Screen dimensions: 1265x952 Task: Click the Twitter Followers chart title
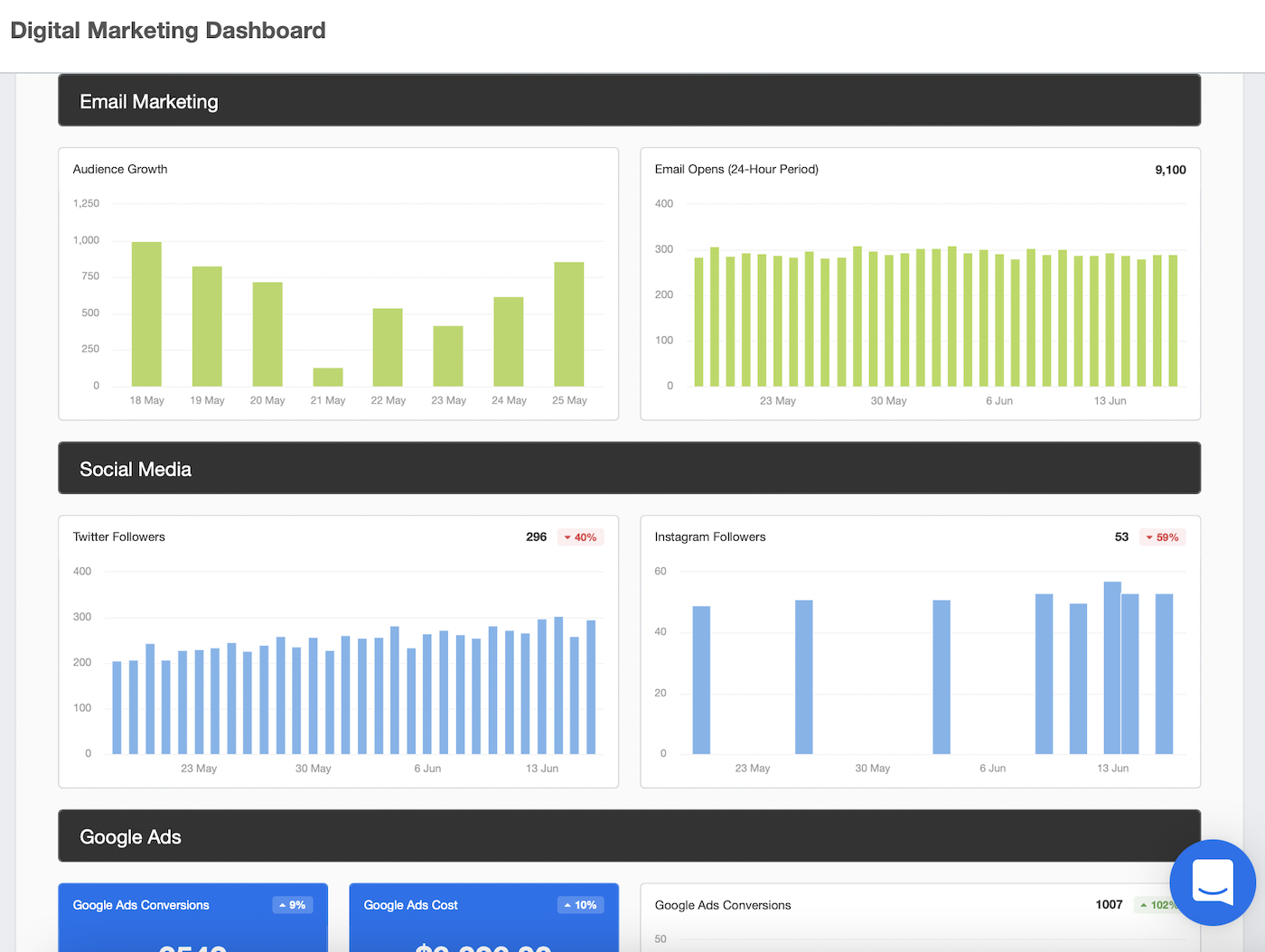click(x=119, y=537)
